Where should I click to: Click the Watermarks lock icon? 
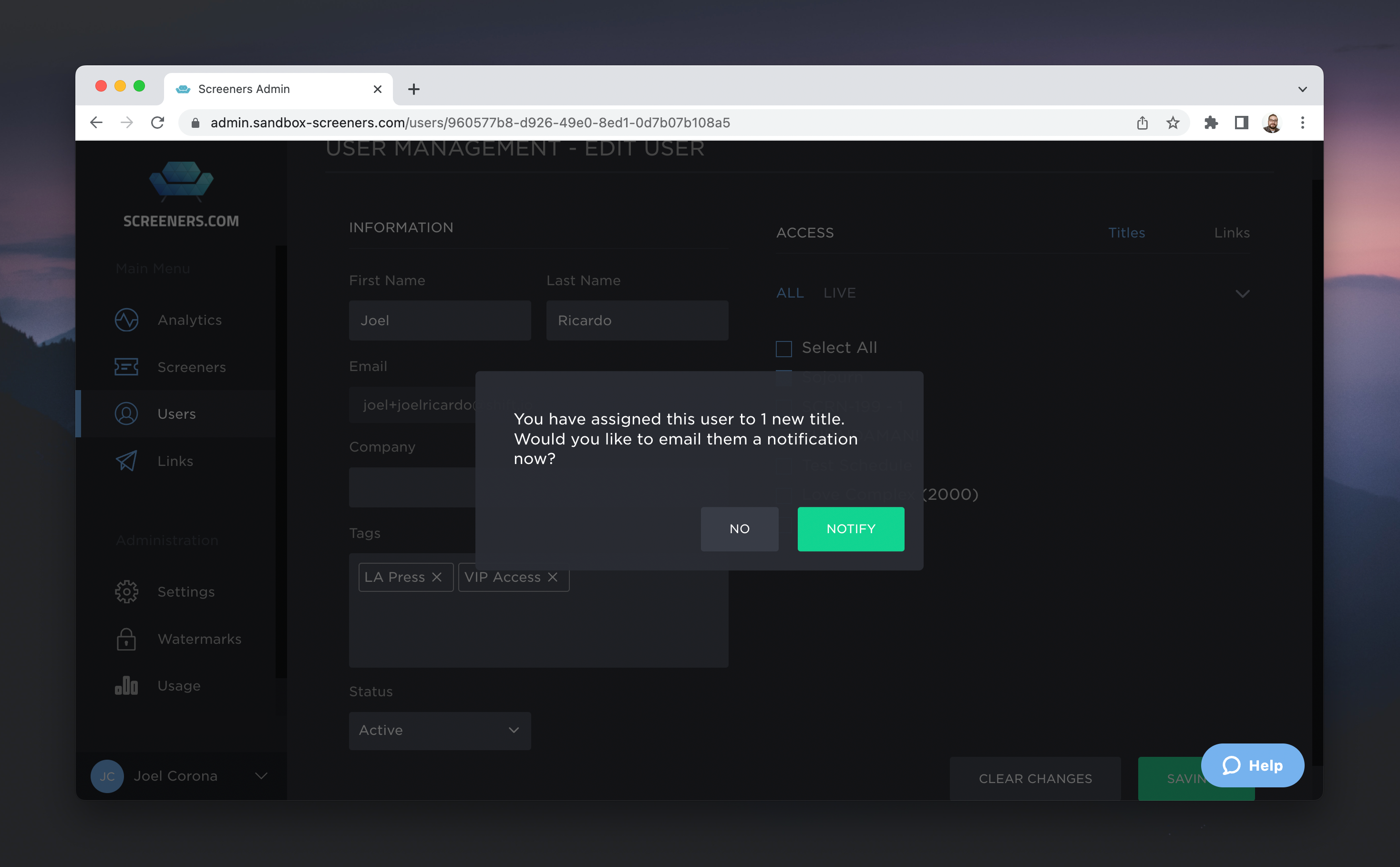pyautogui.click(x=126, y=639)
